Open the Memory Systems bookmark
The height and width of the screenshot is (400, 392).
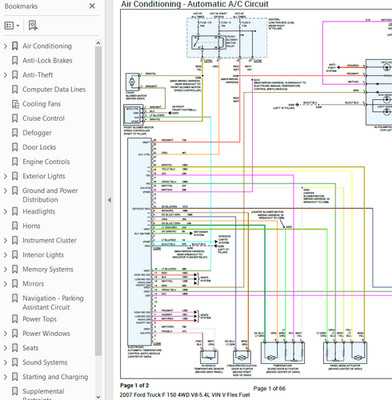coord(48,269)
